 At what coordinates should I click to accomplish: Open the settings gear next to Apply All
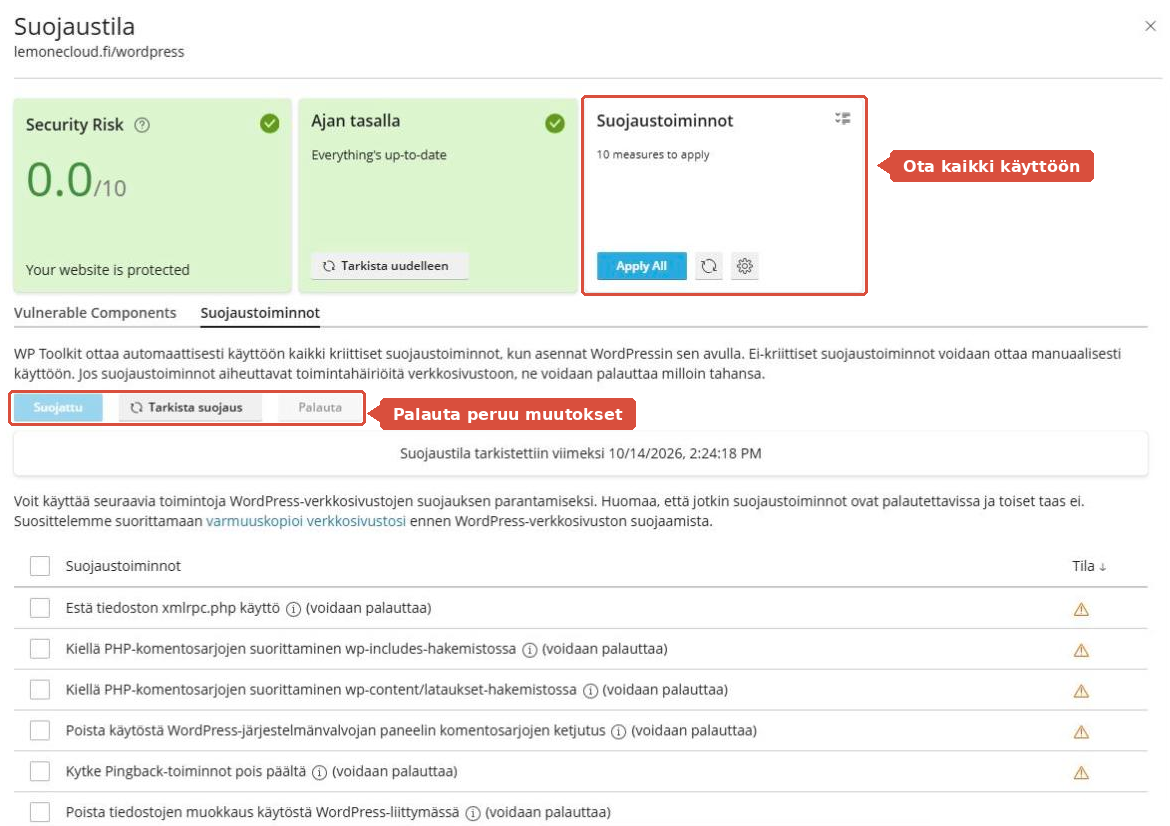click(745, 266)
